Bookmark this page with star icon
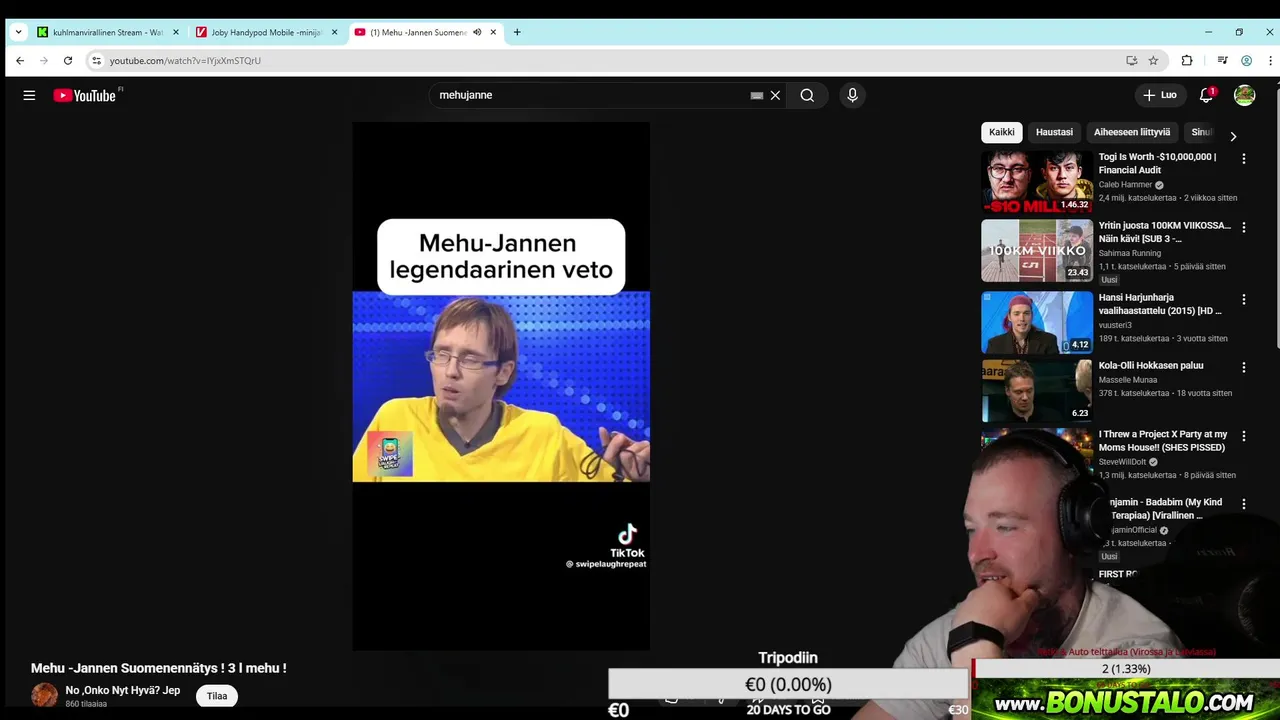Viewport: 1280px width, 720px height. [1153, 60]
